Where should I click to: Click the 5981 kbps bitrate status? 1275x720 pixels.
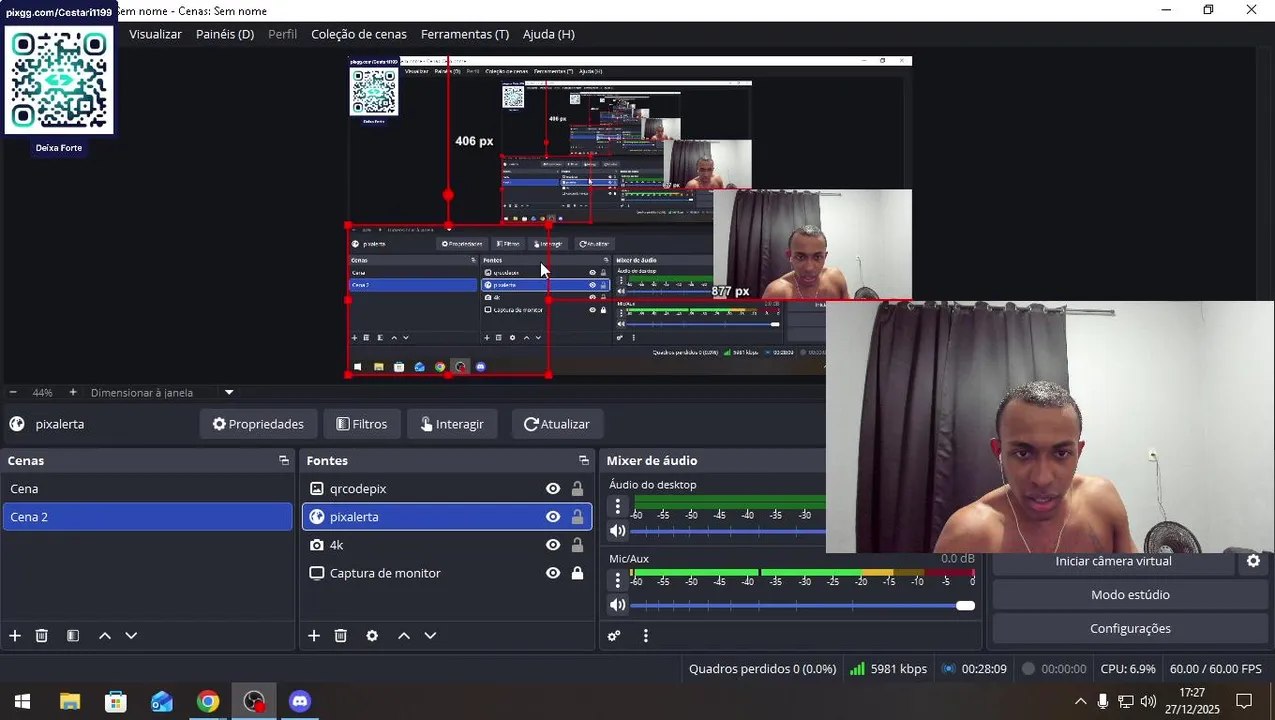pyautogui.click(x=888, y=669)
